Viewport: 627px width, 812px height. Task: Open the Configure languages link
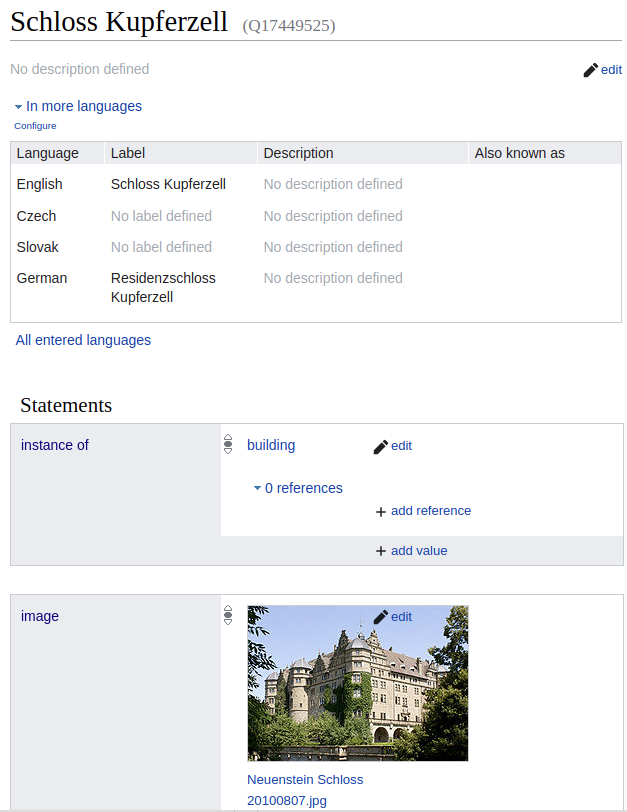tap(35, 126)
